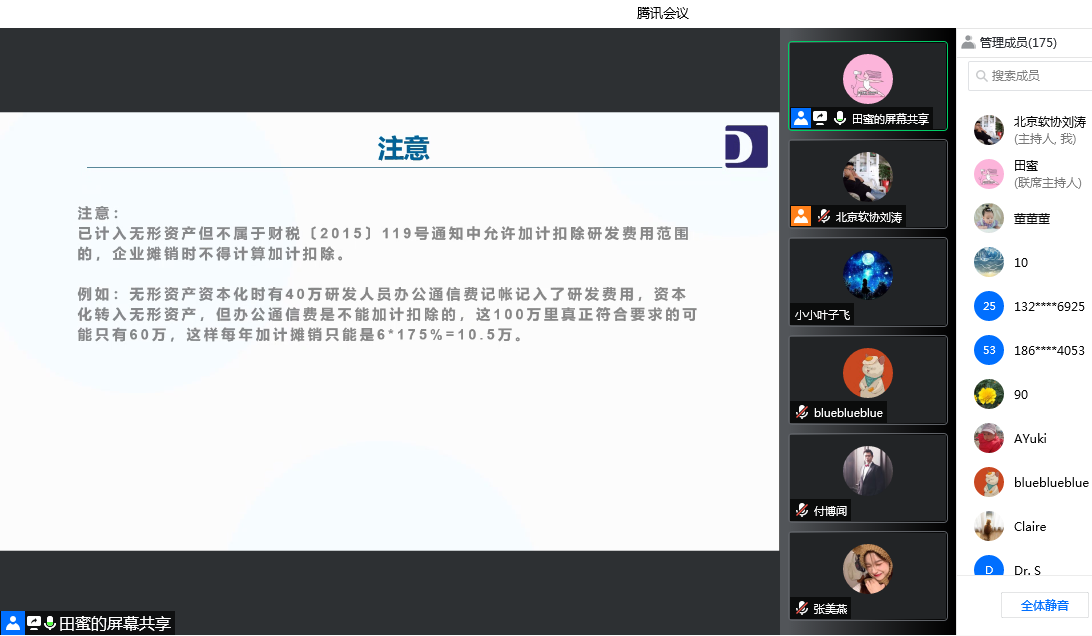Click the microphone icon on 田蜜's video tile
Viewport: 1092px width, 636px height.
tap(840, 117)
